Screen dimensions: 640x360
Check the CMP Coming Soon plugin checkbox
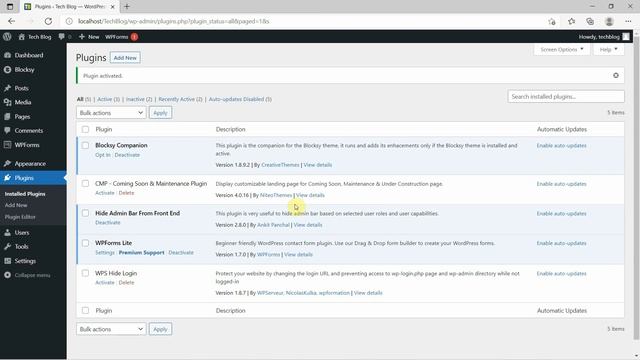tap(85, 184)
